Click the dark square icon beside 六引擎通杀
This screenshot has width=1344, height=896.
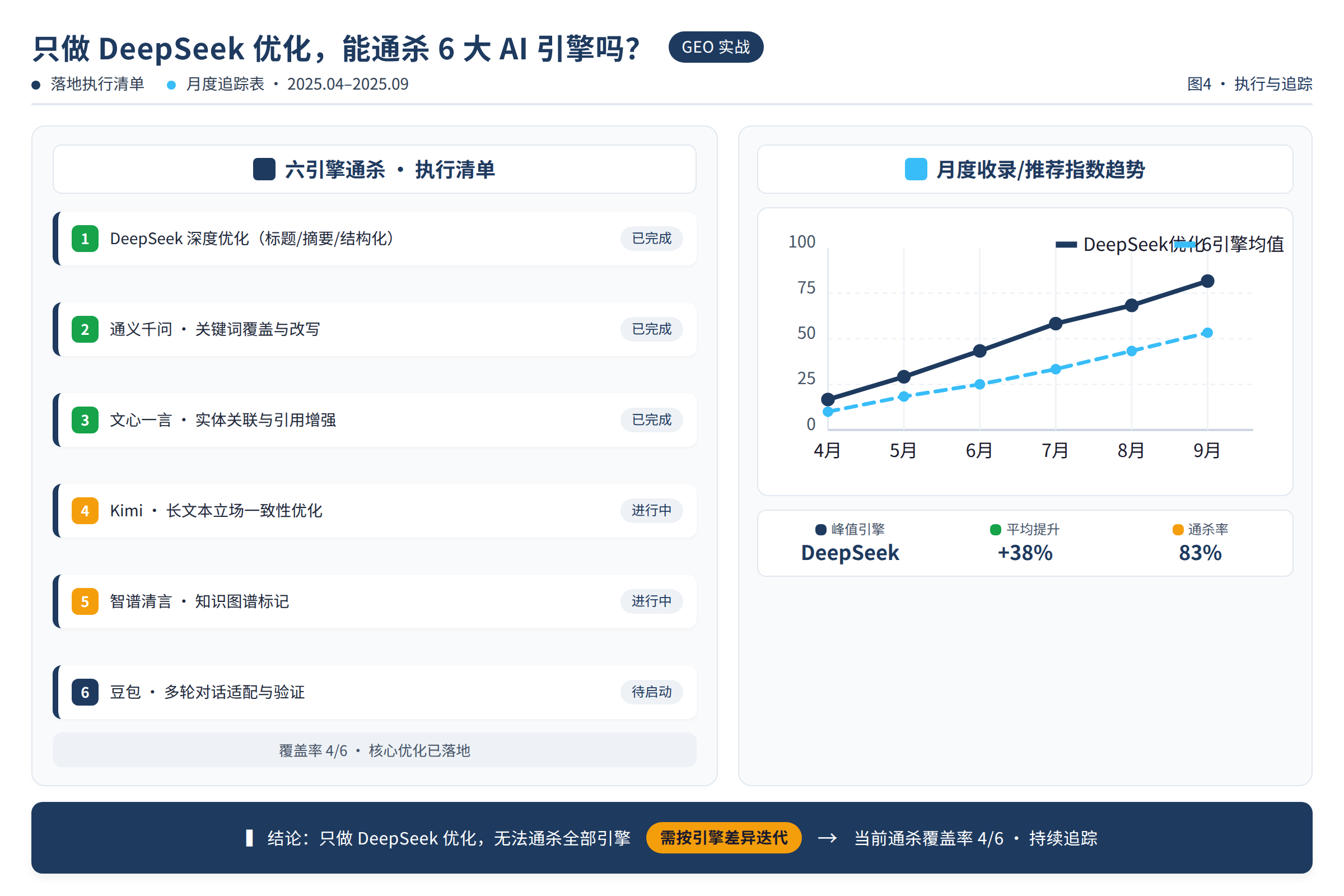(x=264, y=169)
